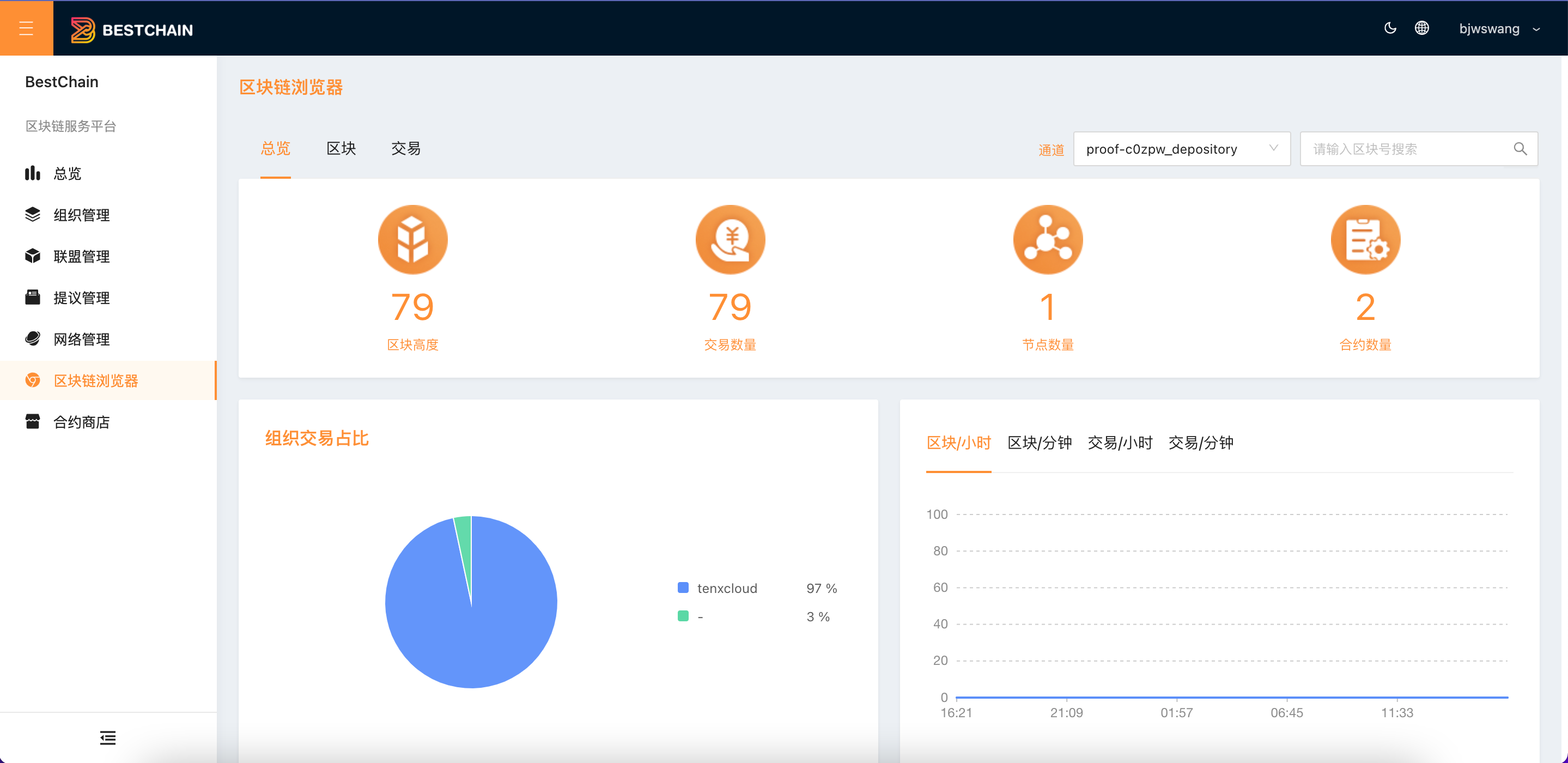Screen dimensions: 1568x763
Task: Click the green legend swatch
Action: coord(683,616)
